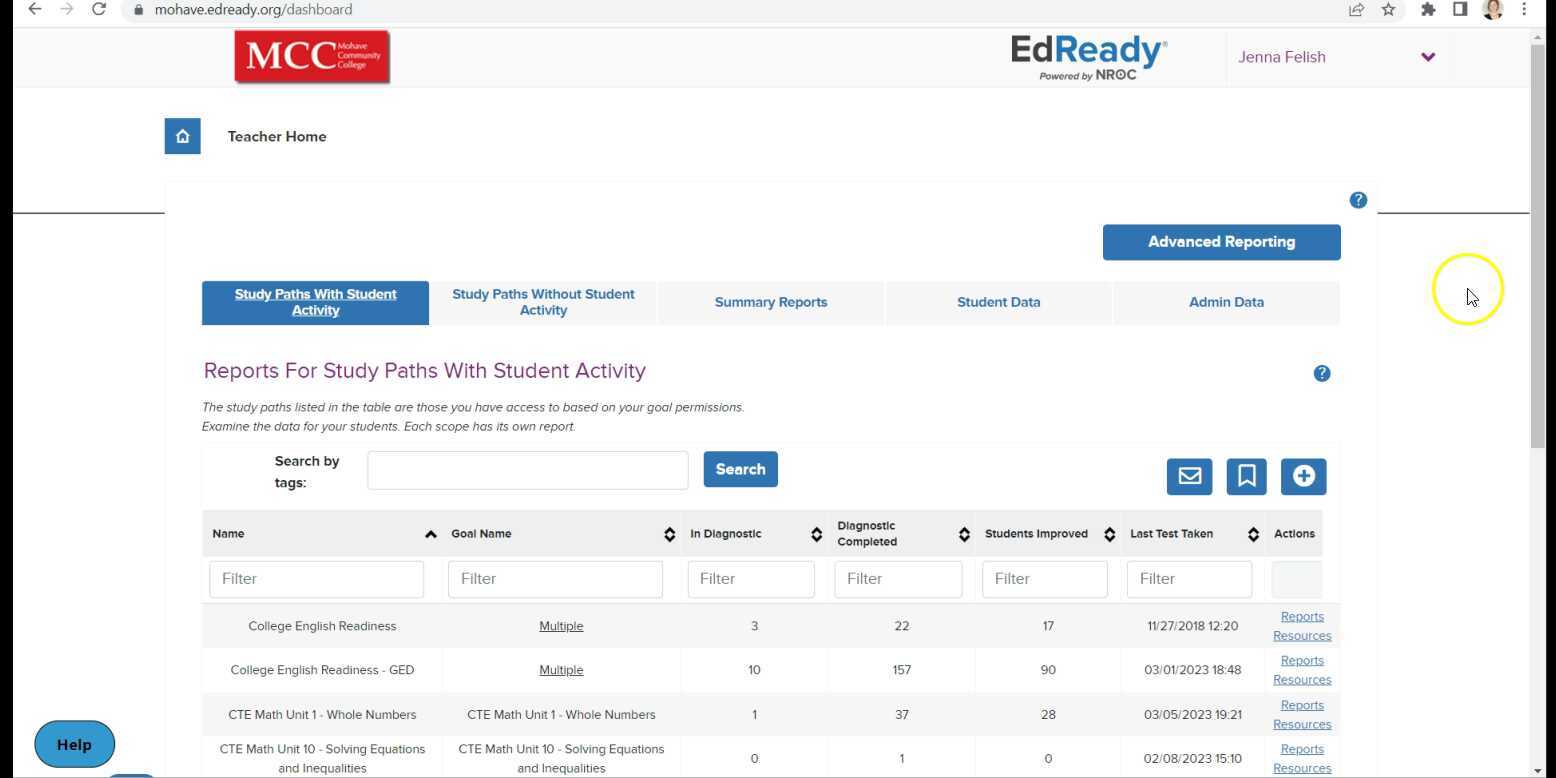1556x778 pixels.
Task: Click the bookmark saved reports icon
Action: [1246, 477]
